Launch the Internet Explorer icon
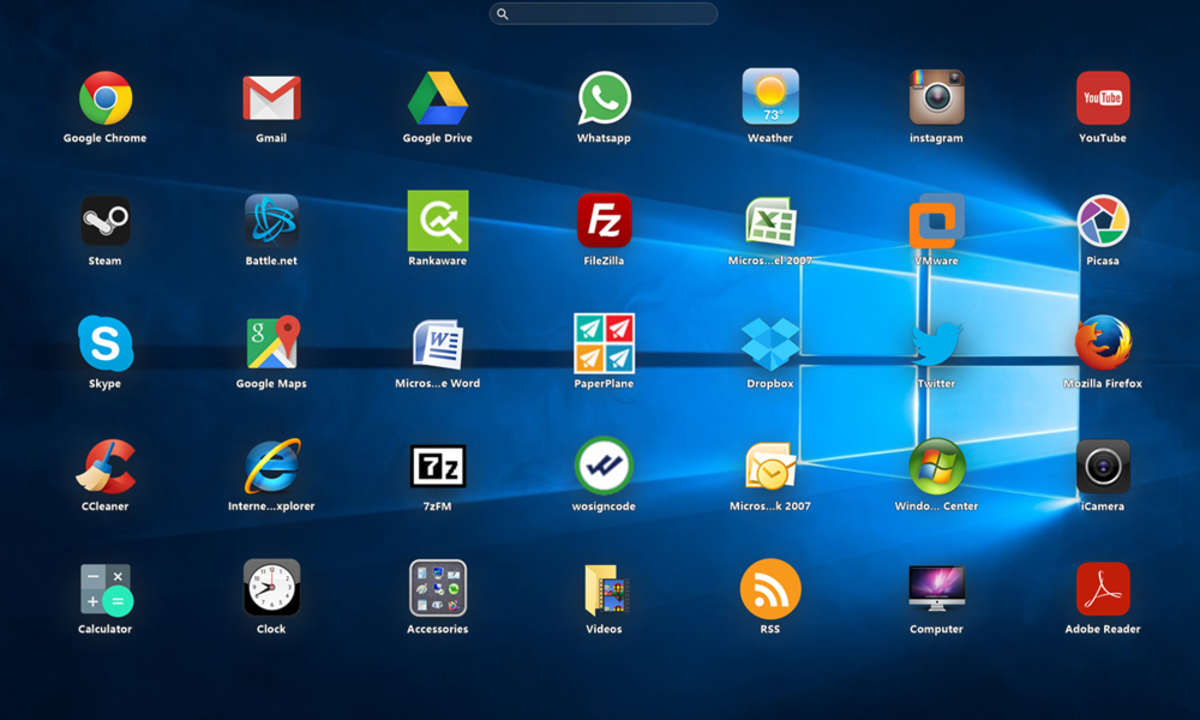The image size is (1200, 720). (x=271, y=466)
